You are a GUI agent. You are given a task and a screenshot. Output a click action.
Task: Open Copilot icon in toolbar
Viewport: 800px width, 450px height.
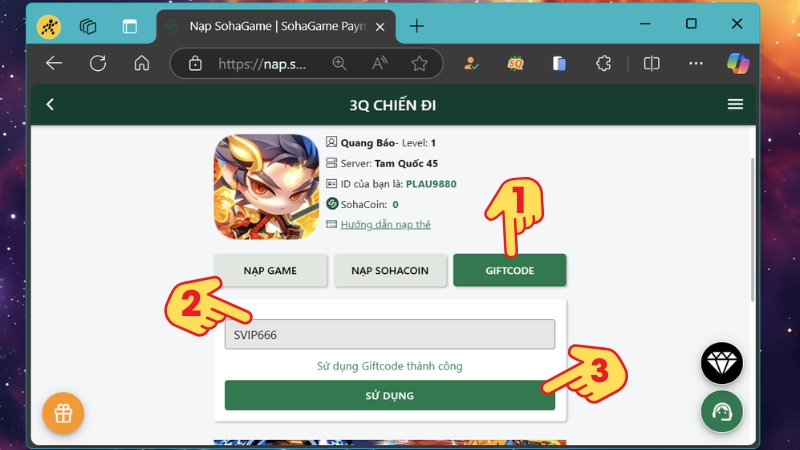(738, 63)
